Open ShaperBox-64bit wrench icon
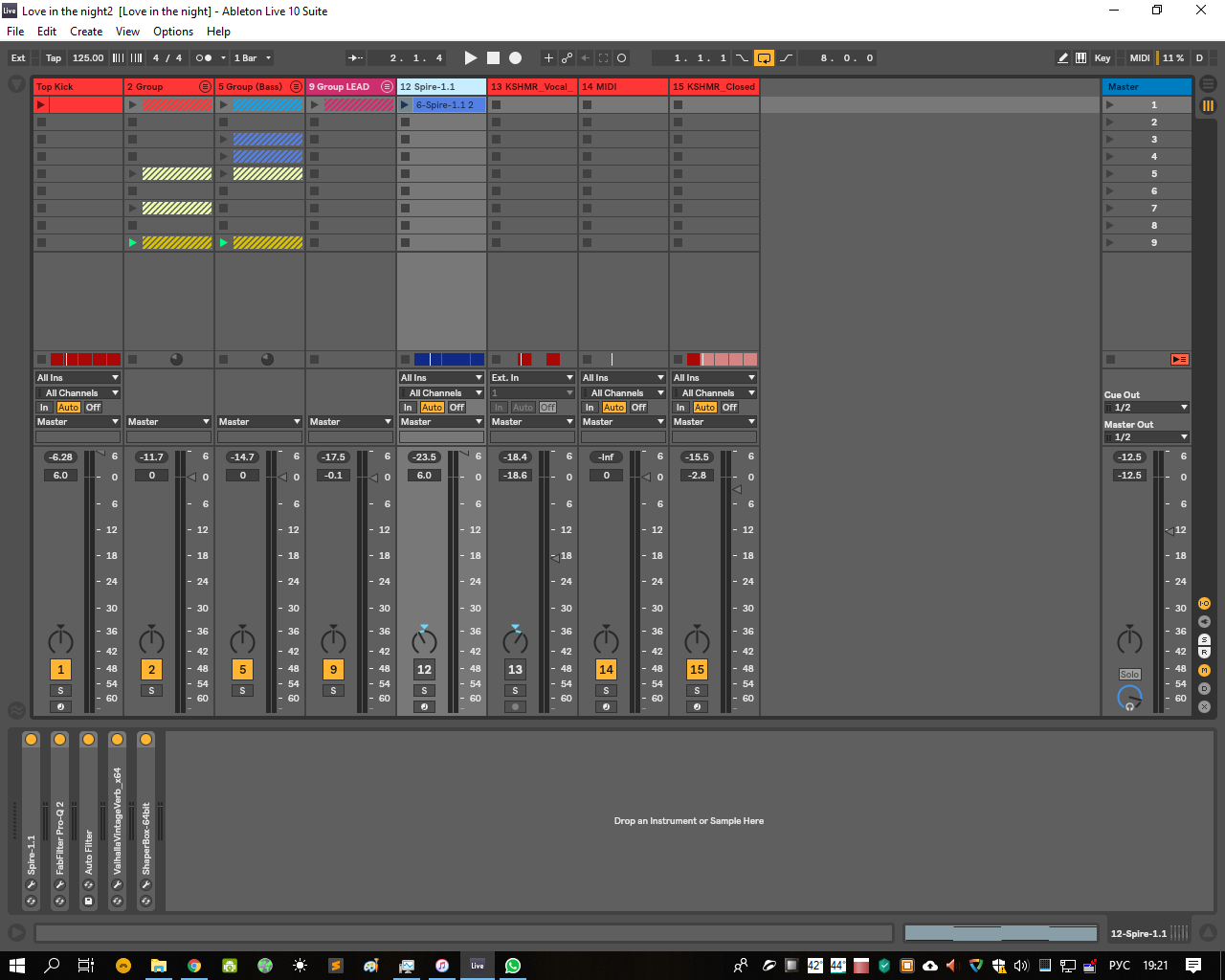 [x=145, y=885]
